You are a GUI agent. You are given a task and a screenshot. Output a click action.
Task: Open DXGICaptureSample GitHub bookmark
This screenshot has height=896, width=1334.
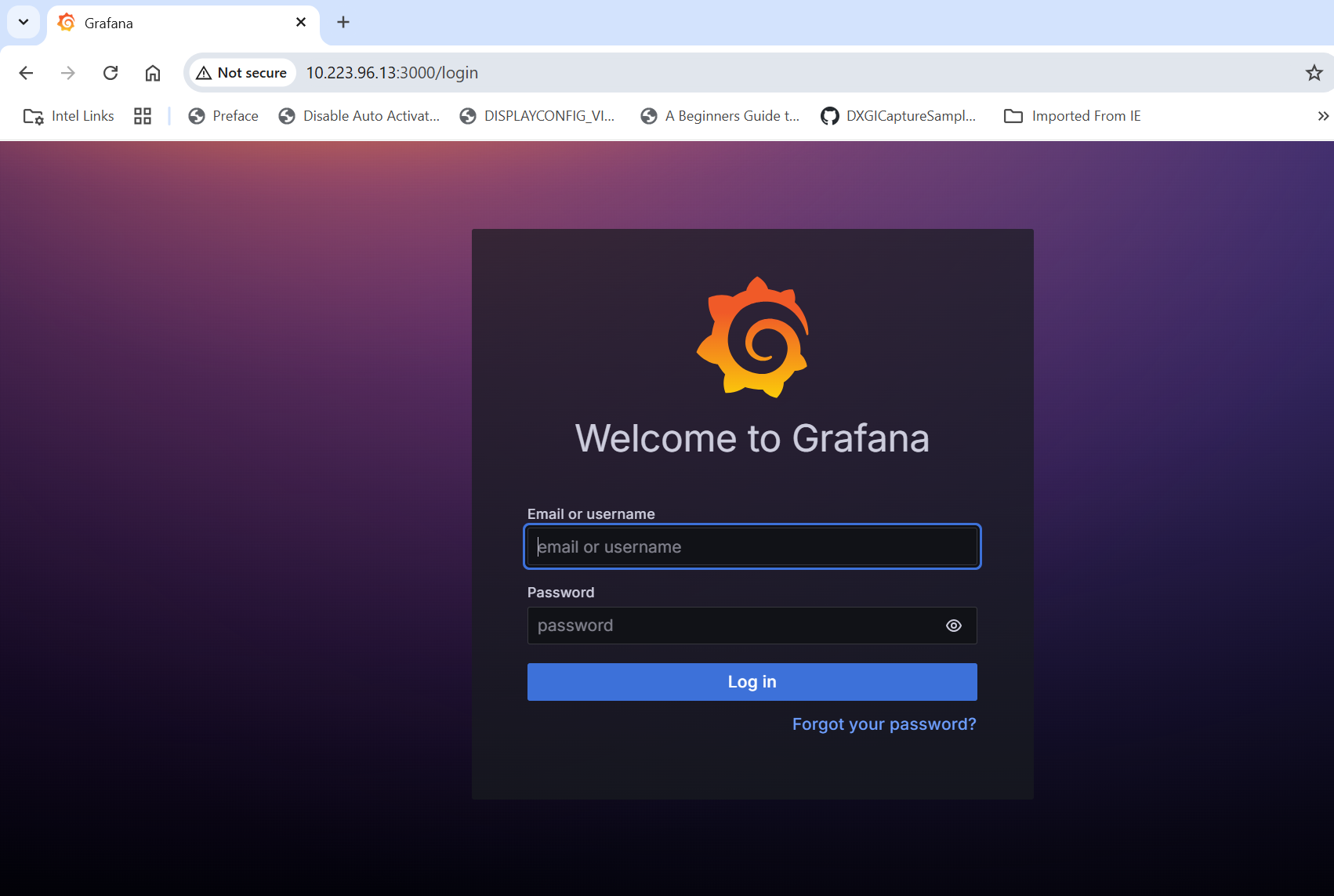(x=898, y=116)
